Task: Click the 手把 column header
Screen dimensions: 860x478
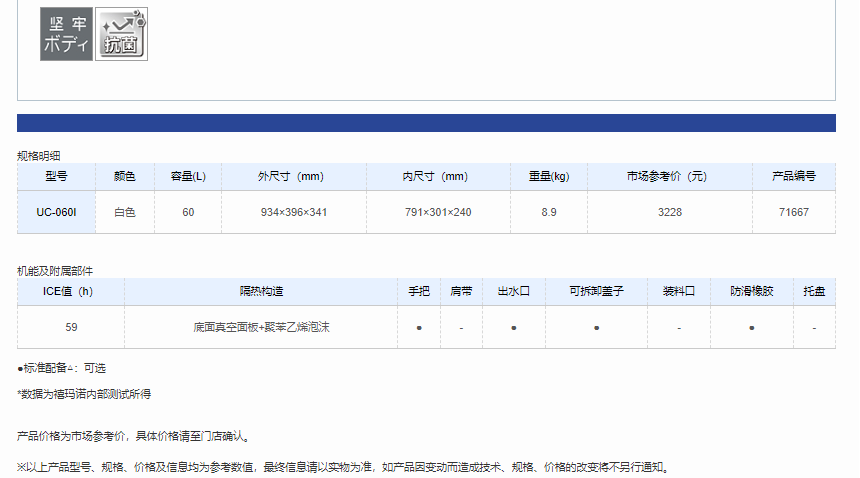Action: tap(419, 292)
